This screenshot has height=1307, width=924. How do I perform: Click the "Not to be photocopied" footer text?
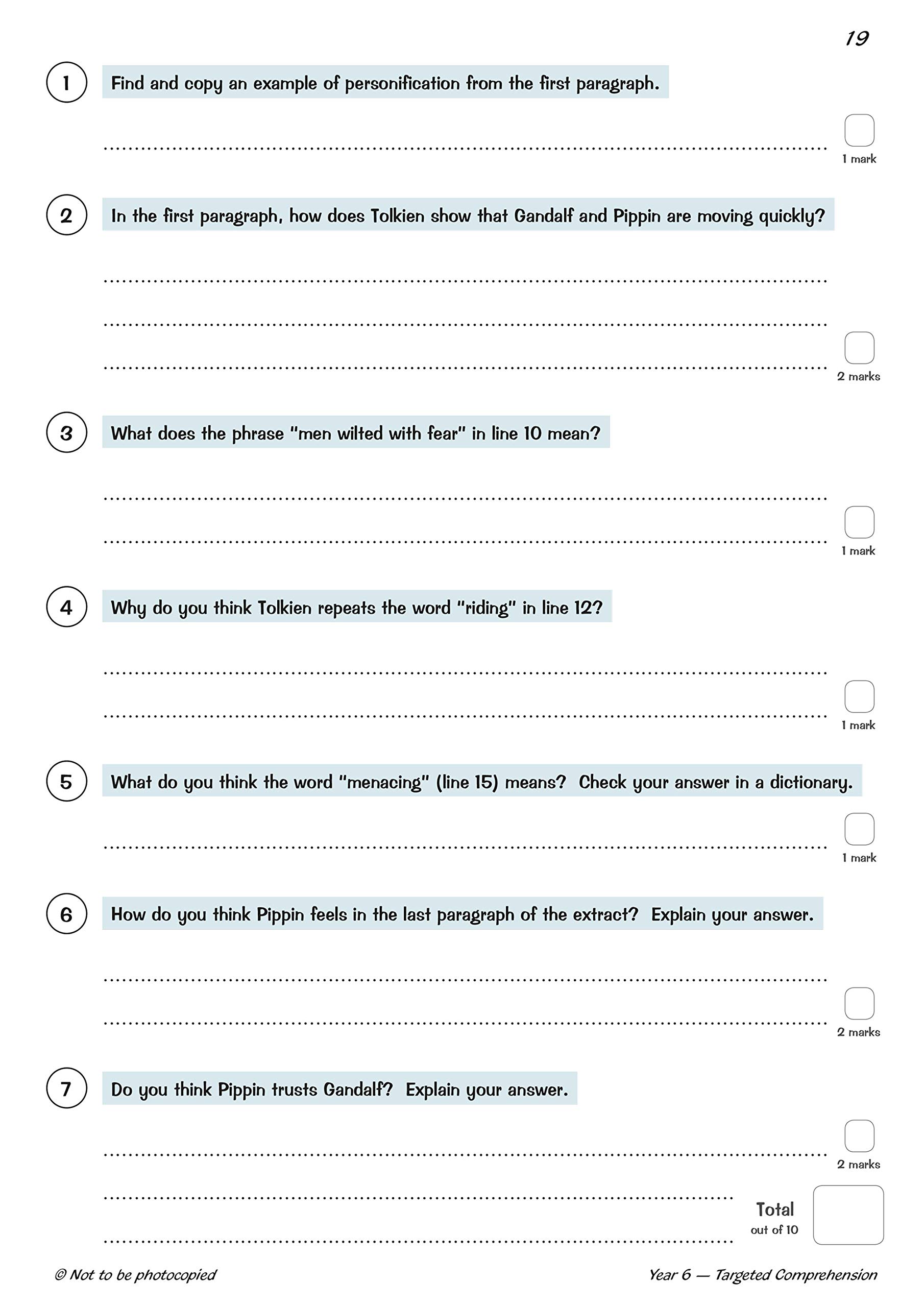click(x=135, y=1274)
